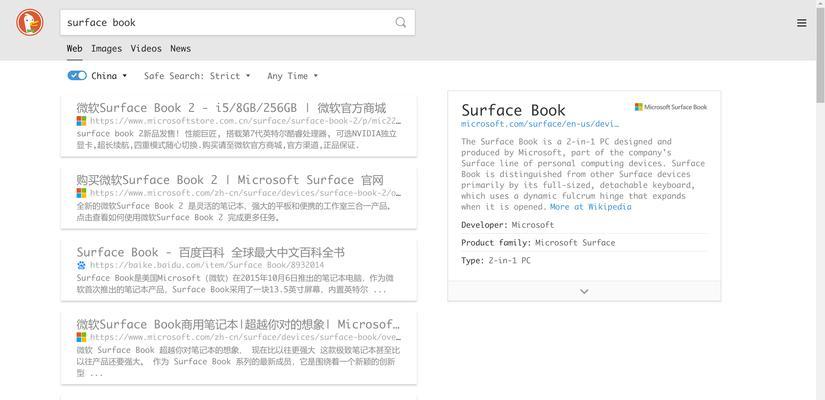
Task: Click snippet starting 全新的微软Surface Book 2
Action: [x=234, y=212]
